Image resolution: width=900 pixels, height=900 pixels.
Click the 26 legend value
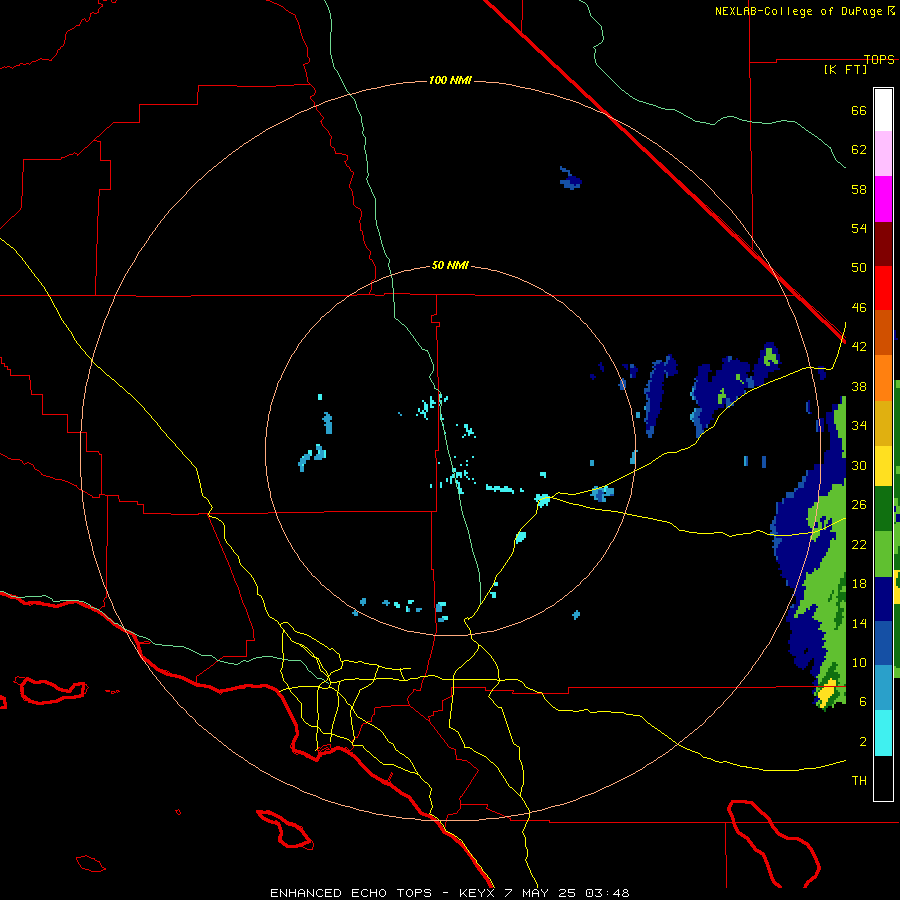[859, 505]
